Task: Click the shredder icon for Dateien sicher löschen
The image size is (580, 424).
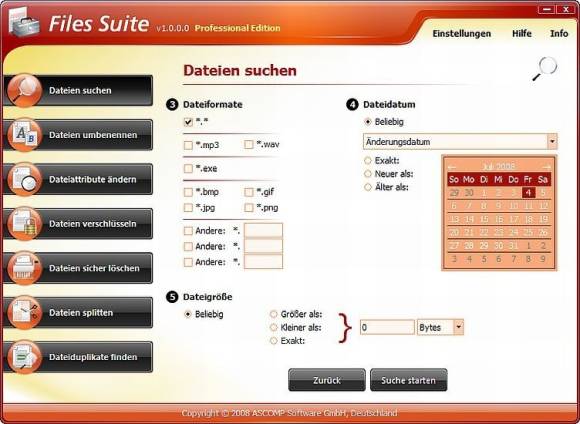Action: (24, 268)
